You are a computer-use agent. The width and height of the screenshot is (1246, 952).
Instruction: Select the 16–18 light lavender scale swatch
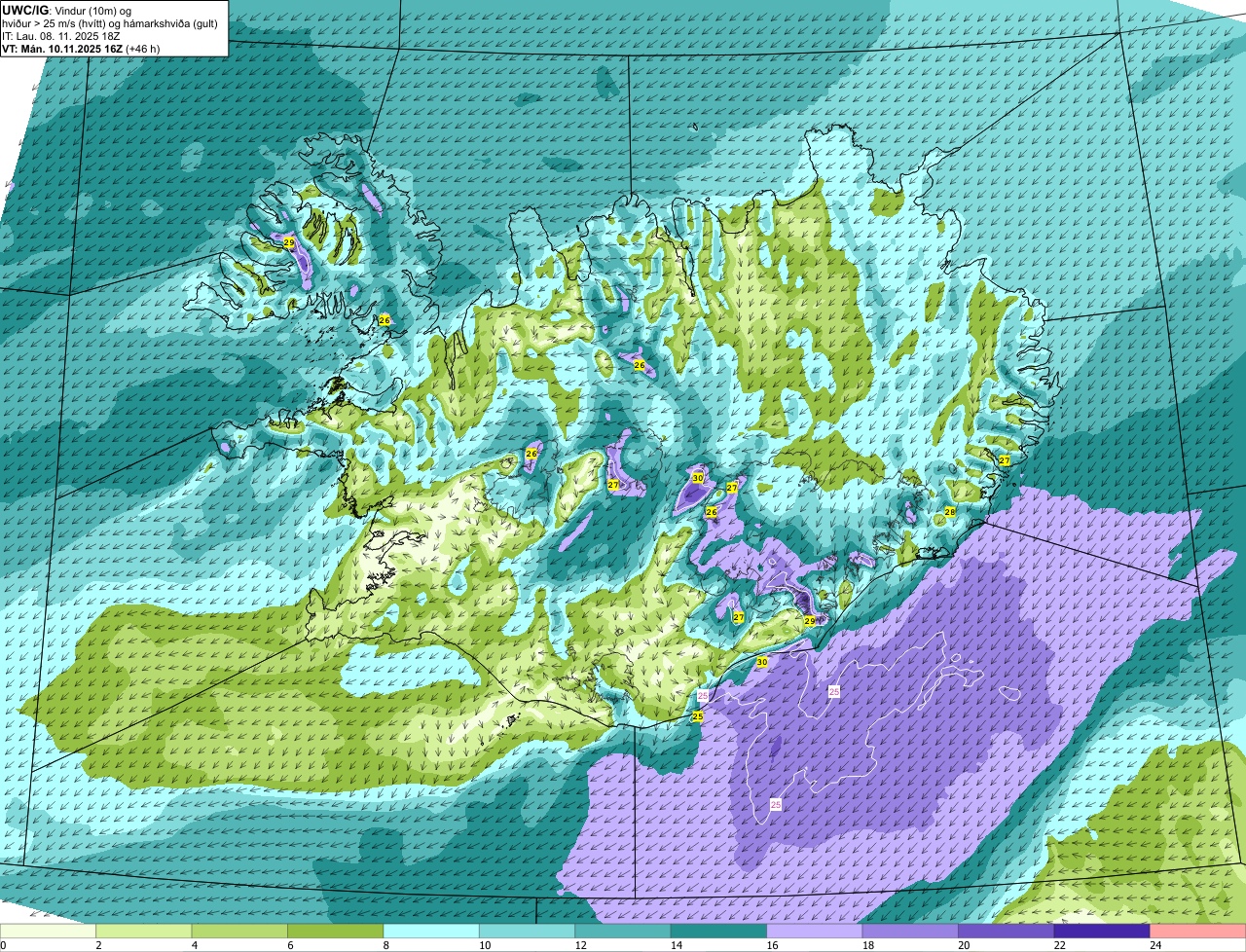click(x=816, y=931)
